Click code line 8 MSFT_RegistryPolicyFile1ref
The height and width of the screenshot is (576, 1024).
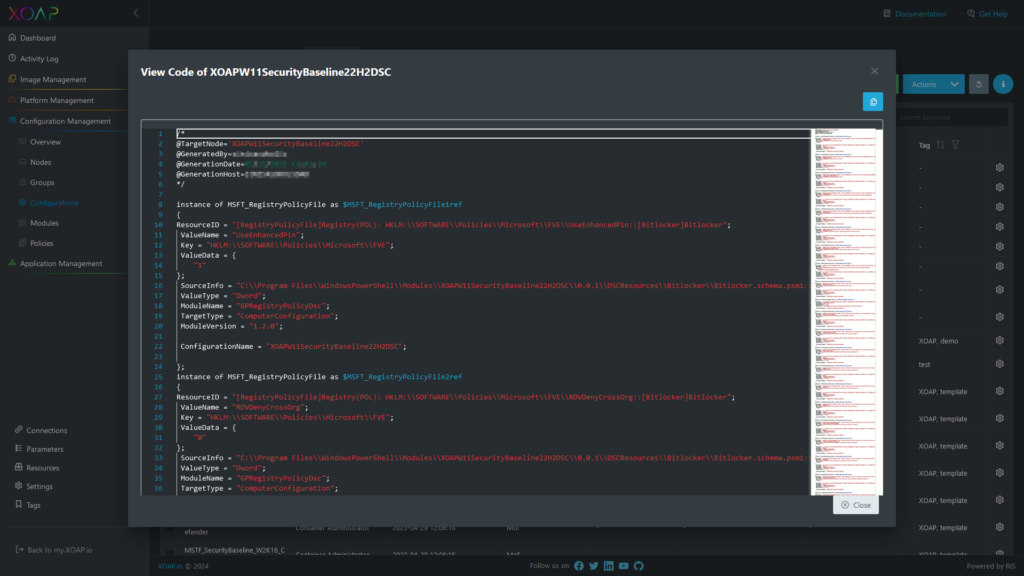point(319,204)
